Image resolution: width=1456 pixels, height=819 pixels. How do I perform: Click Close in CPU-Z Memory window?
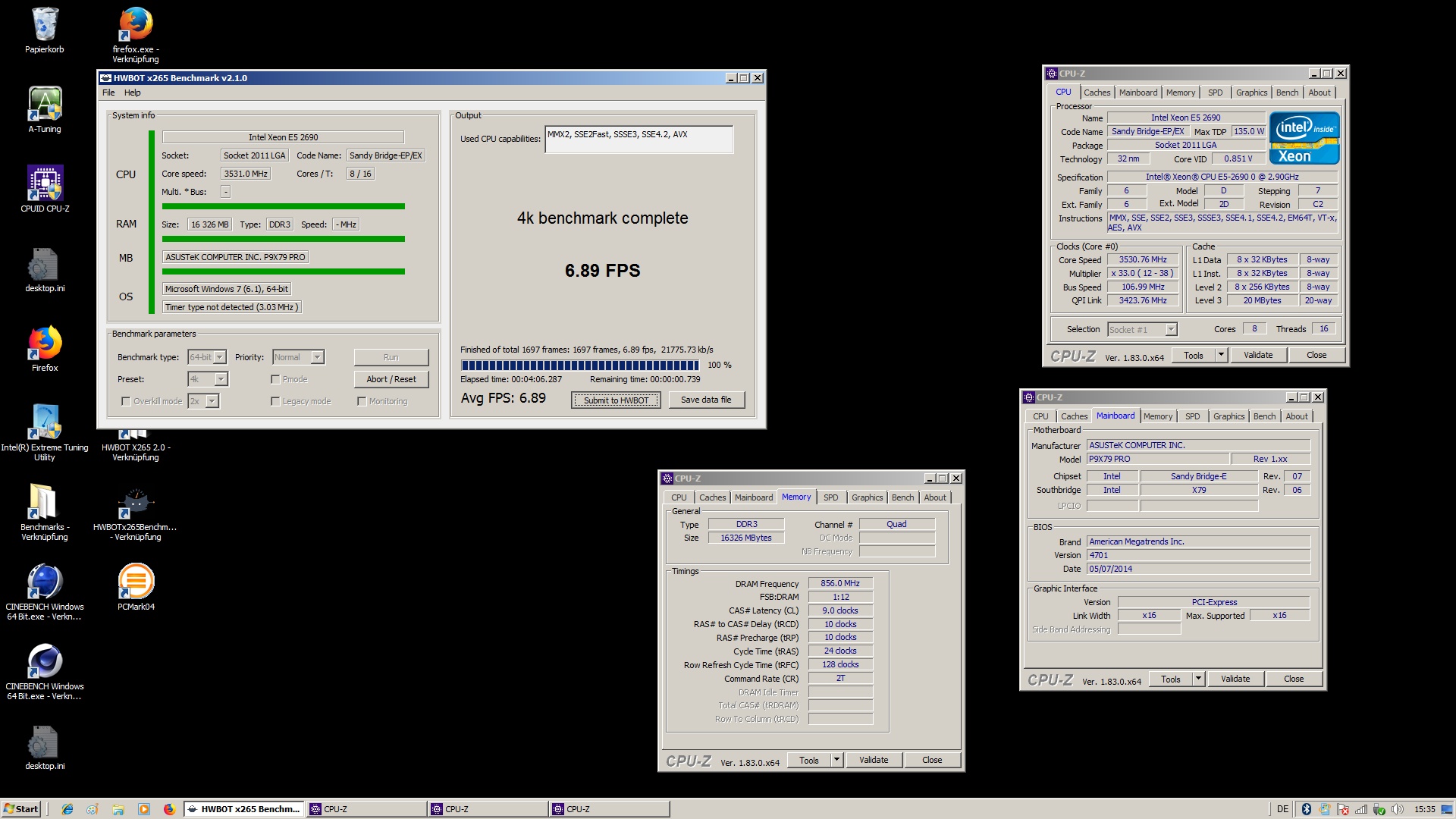coord(932,760)
